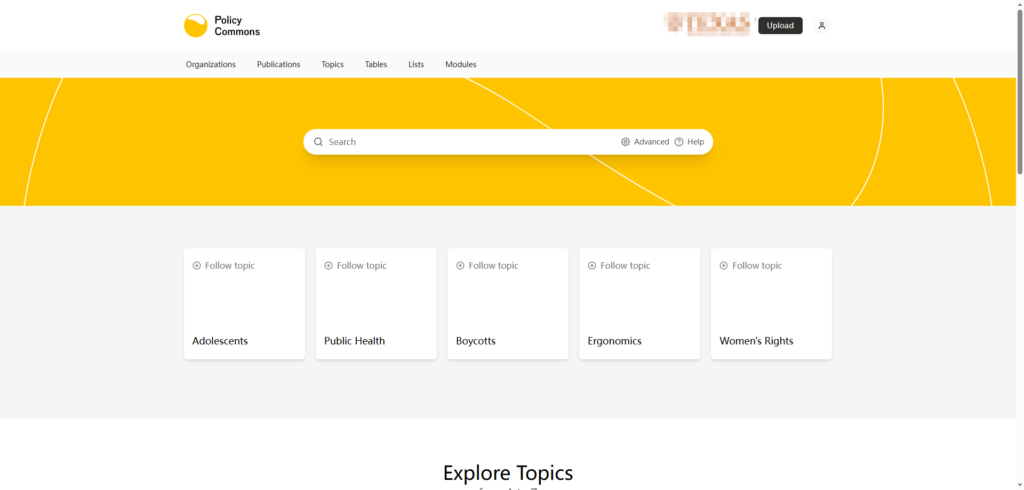Click the plus icon on Boycotts card
Screen dimensions: 1024x490
click(460, 266)
